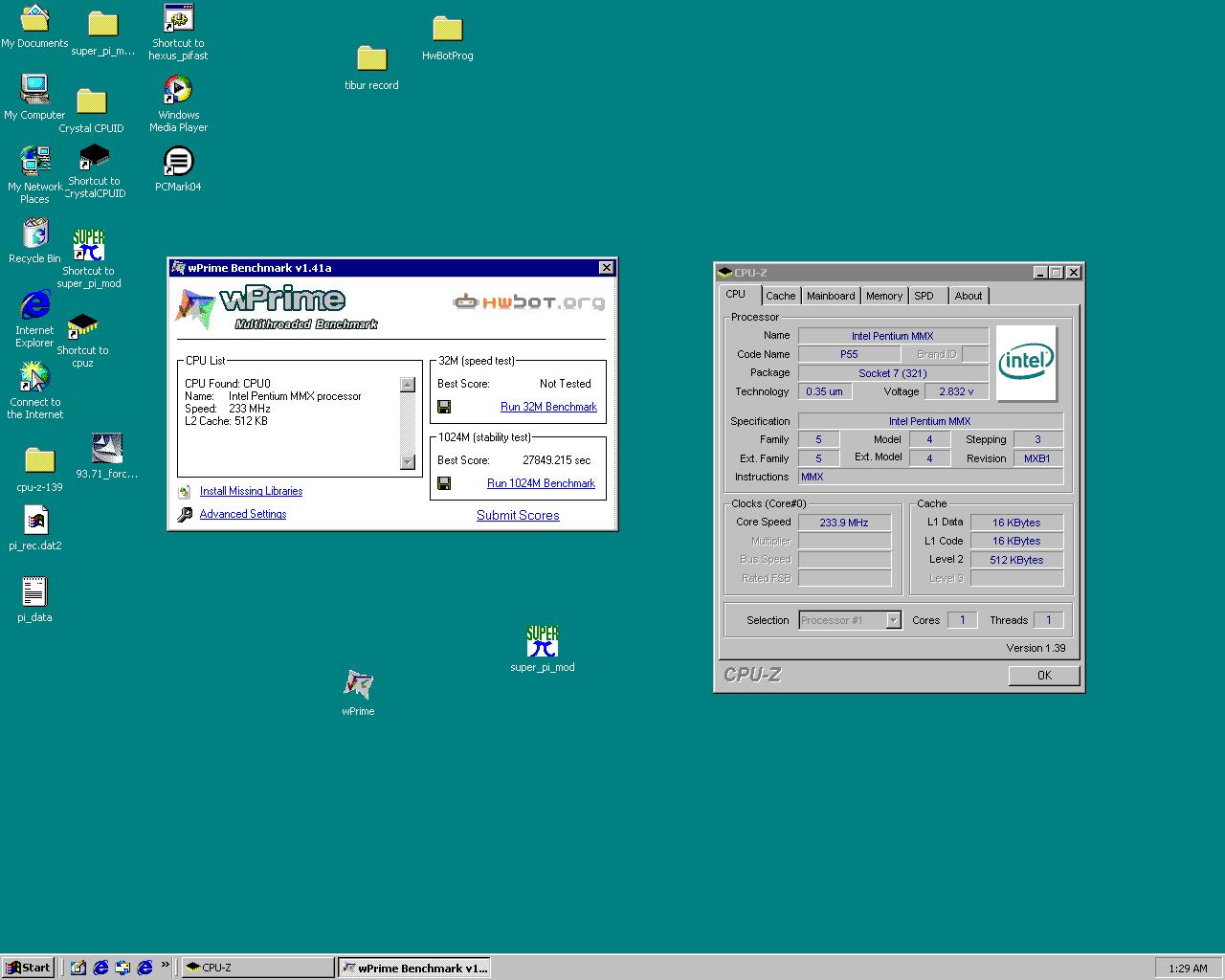Viewport: 1225px width, 980px height.
Task: Open the HwBotProg folder
Action: (447, 38)
